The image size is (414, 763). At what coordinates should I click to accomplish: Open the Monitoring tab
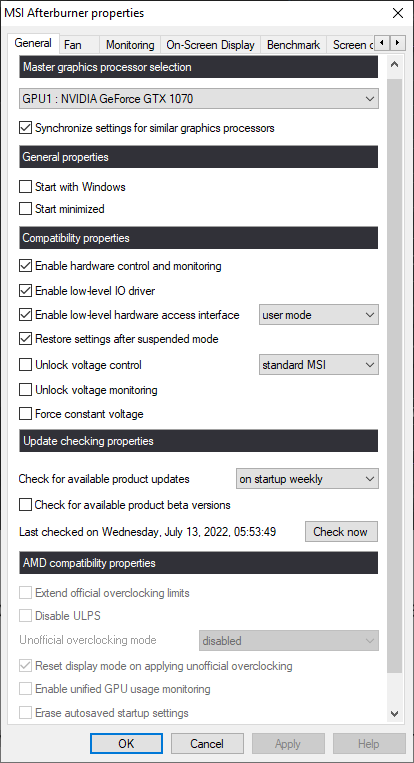coord(130,45)
